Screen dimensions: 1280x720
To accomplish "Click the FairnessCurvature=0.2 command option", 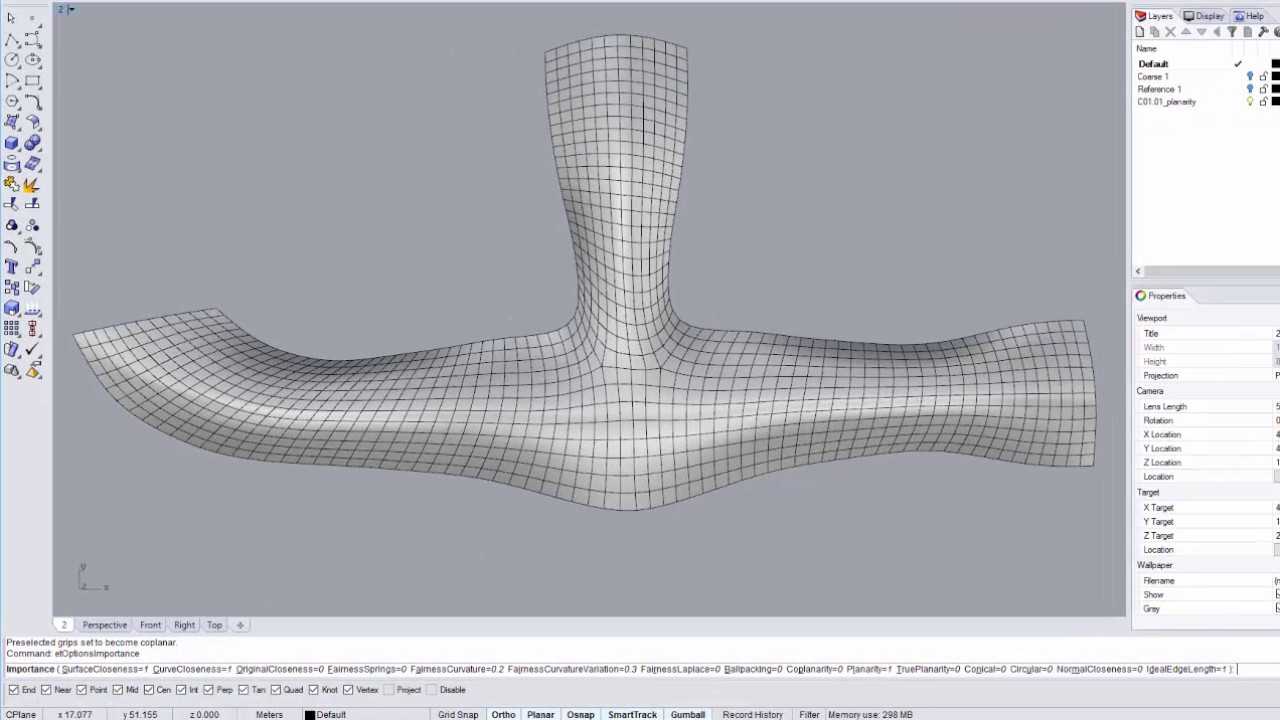I will pyautogui.click(x=457, y=669).
